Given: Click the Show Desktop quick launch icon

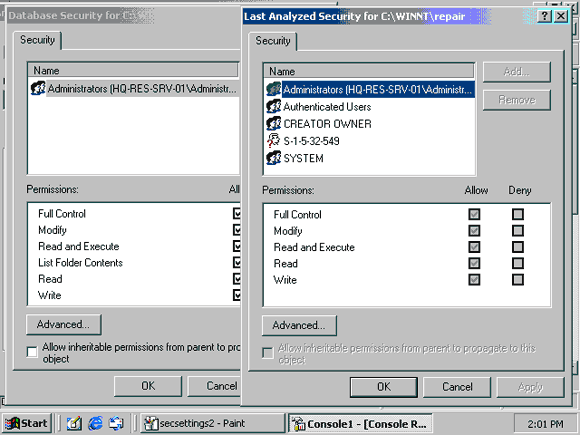Looking at the screenshot, I should point(74,423).
